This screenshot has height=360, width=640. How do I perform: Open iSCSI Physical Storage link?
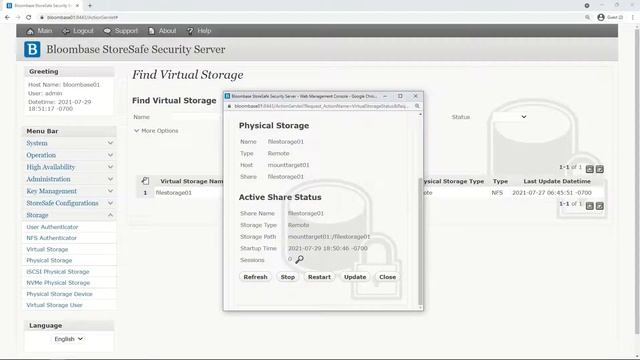pos(58,272)
